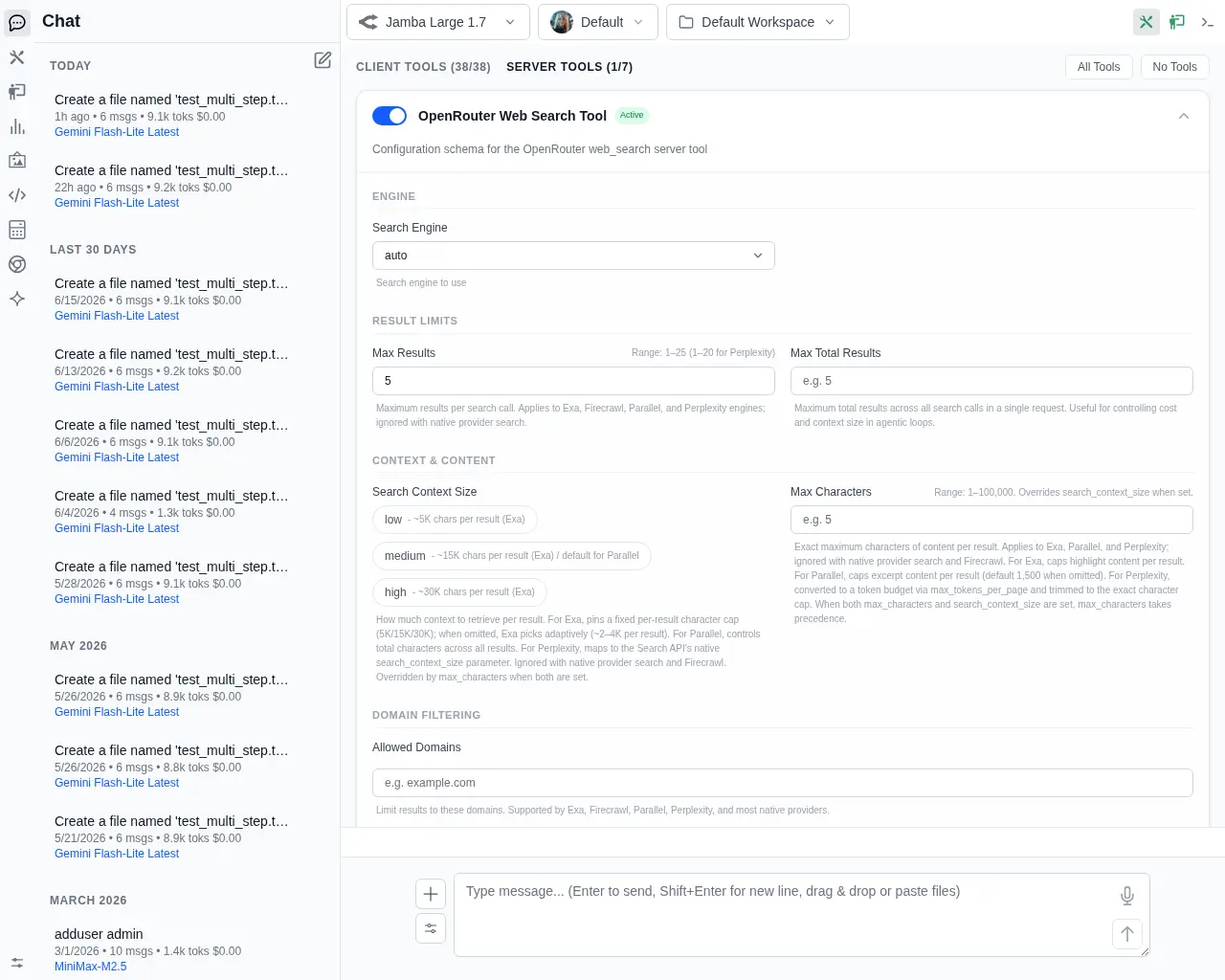
Task: Select high search context size option
Action: [459, 592]
